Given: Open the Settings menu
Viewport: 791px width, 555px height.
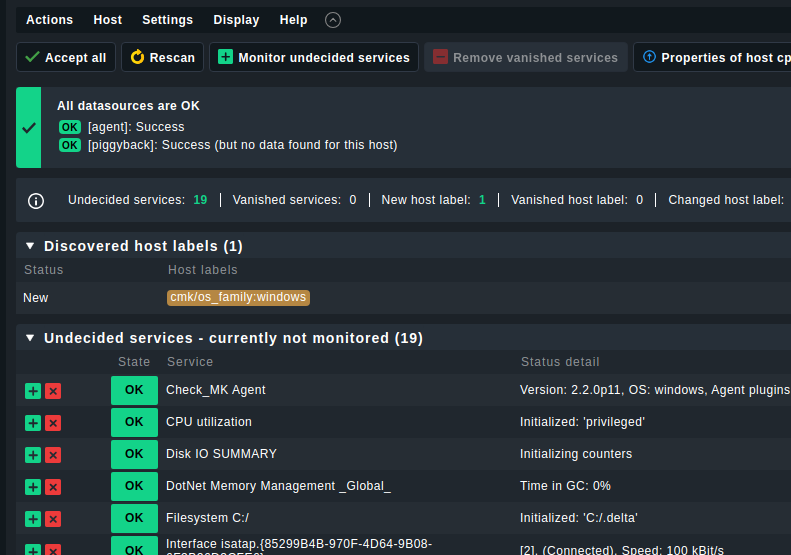Looking at the screenshot, I should click(x=167, y=20).
